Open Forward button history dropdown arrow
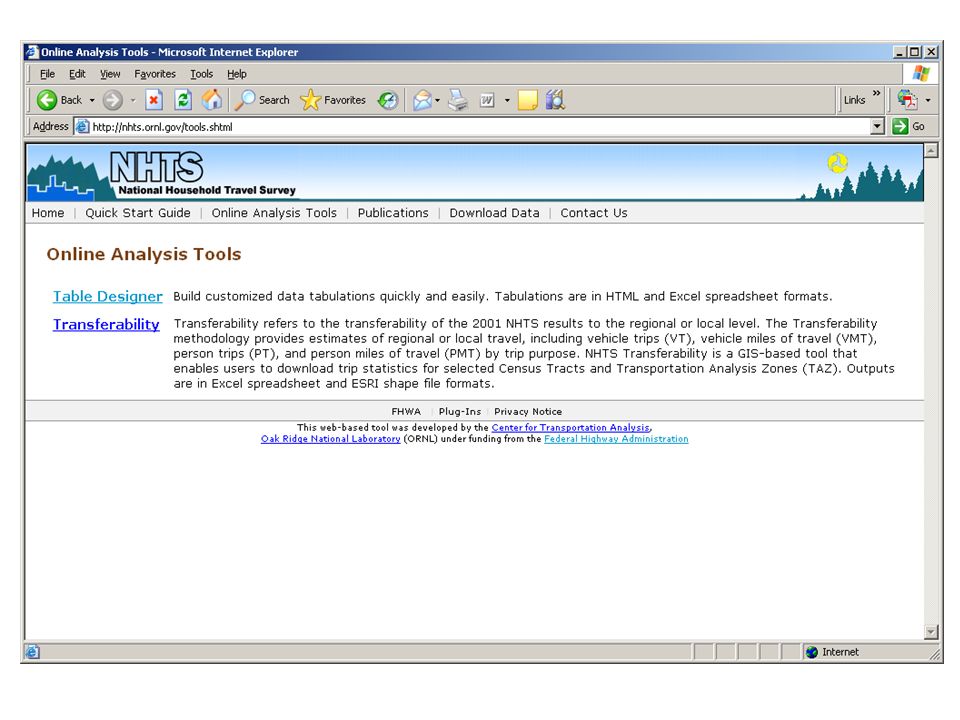The width and height of the screenshot is (960, 720). coord(132,100)
